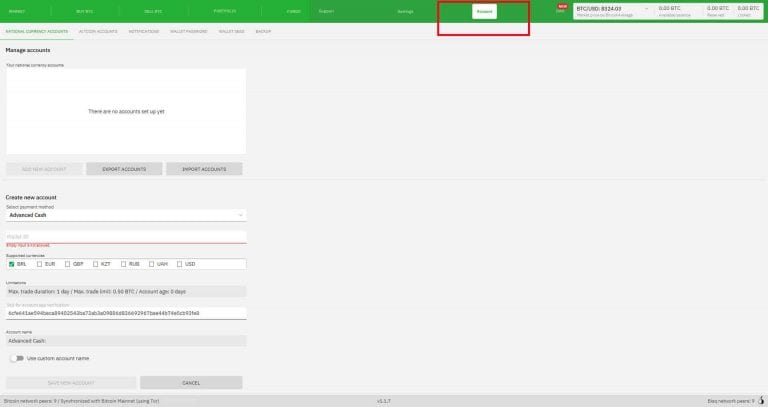The width and height of the screenshot is (768, 407).
Task: Switch to Wallet Seed tab
Action: [232, 31]
